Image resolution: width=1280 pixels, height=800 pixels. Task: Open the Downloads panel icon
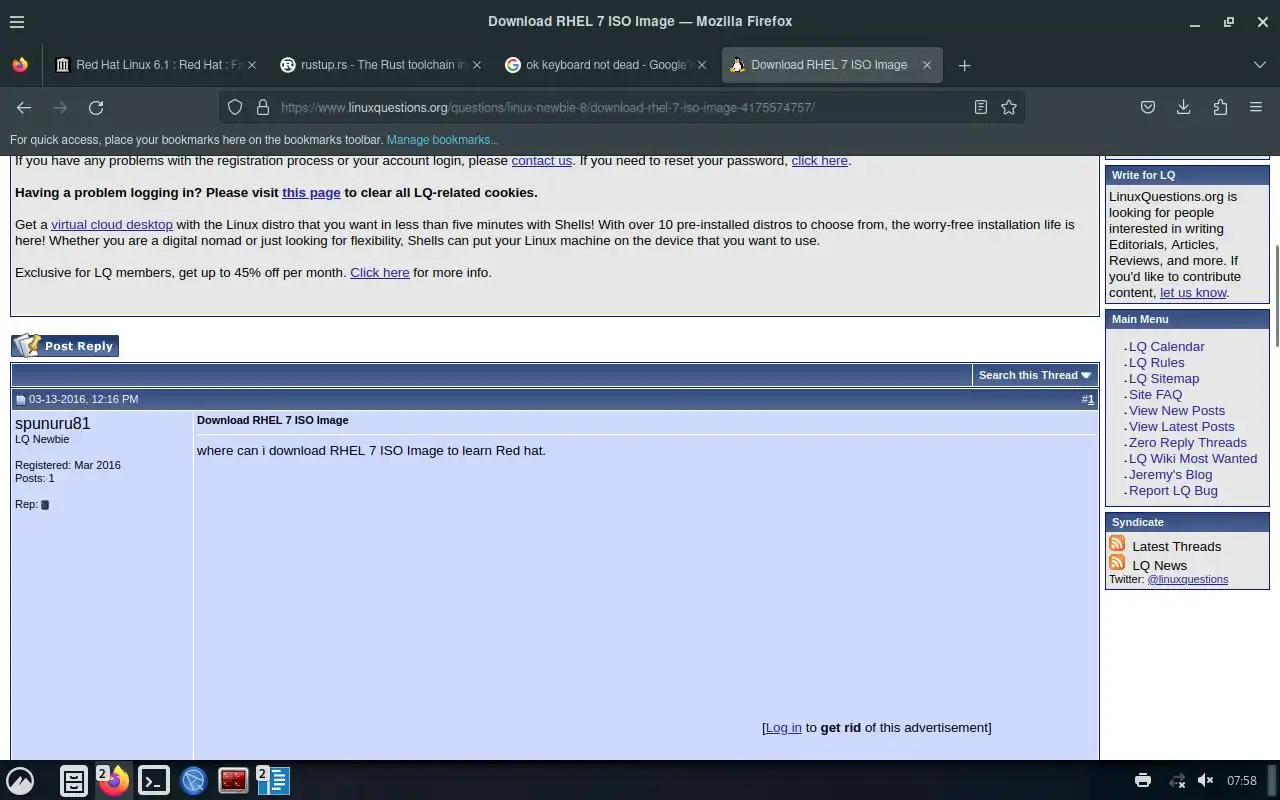[x=1184, y=107]
